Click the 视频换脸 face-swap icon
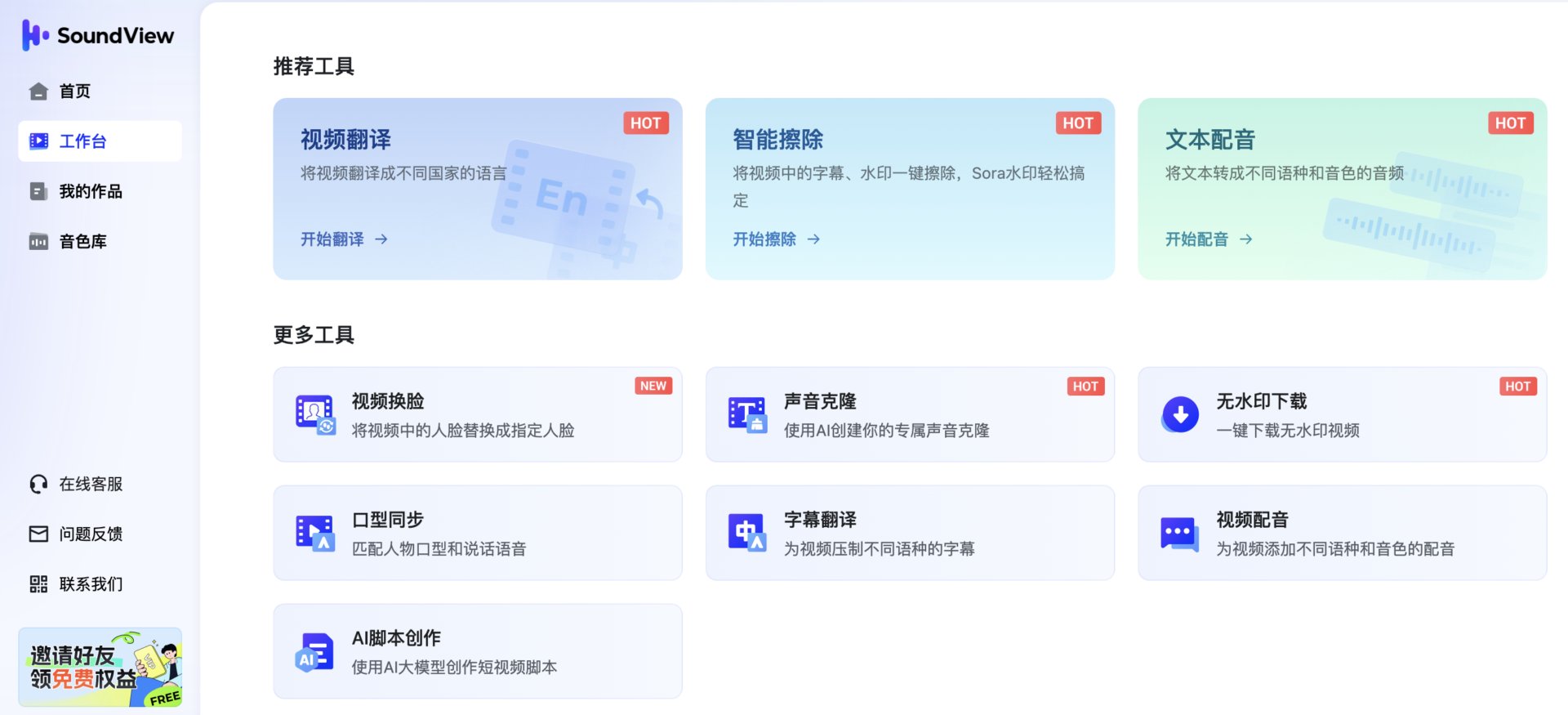This screenshot has width=1568, height=715. (x=315, y=415)
